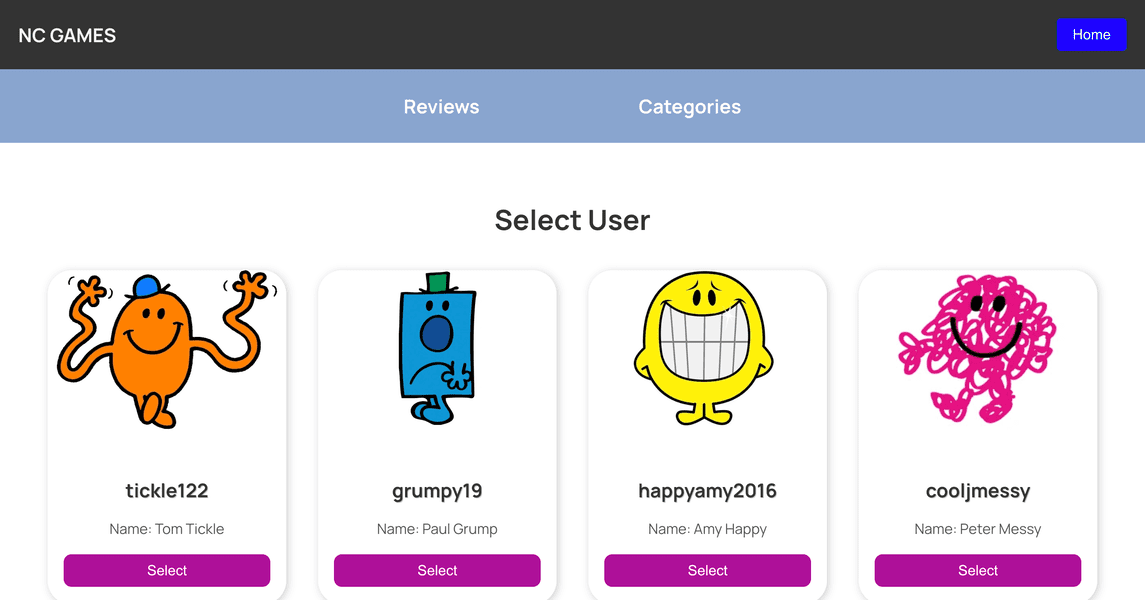The width and height of the screenshot is (1145, 600).
Task: Select the user happyamy2016
Action: [707, 570]
